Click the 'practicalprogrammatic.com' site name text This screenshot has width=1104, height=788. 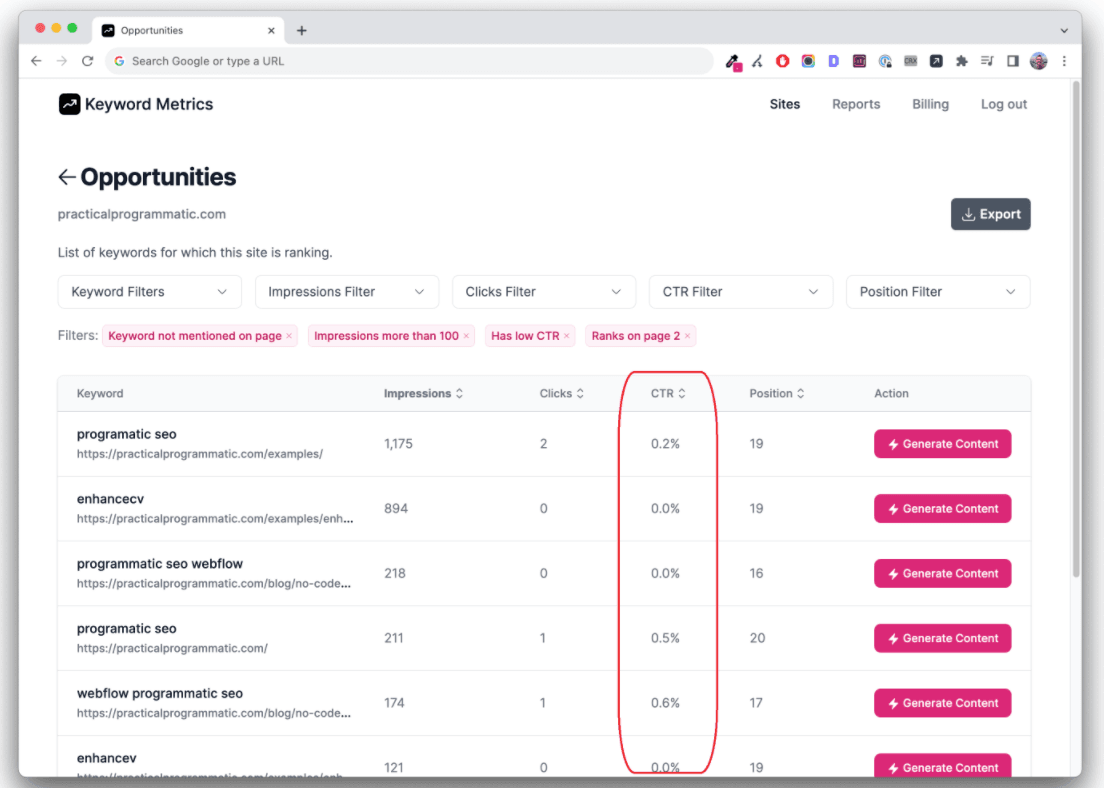[x=142, y=214]
